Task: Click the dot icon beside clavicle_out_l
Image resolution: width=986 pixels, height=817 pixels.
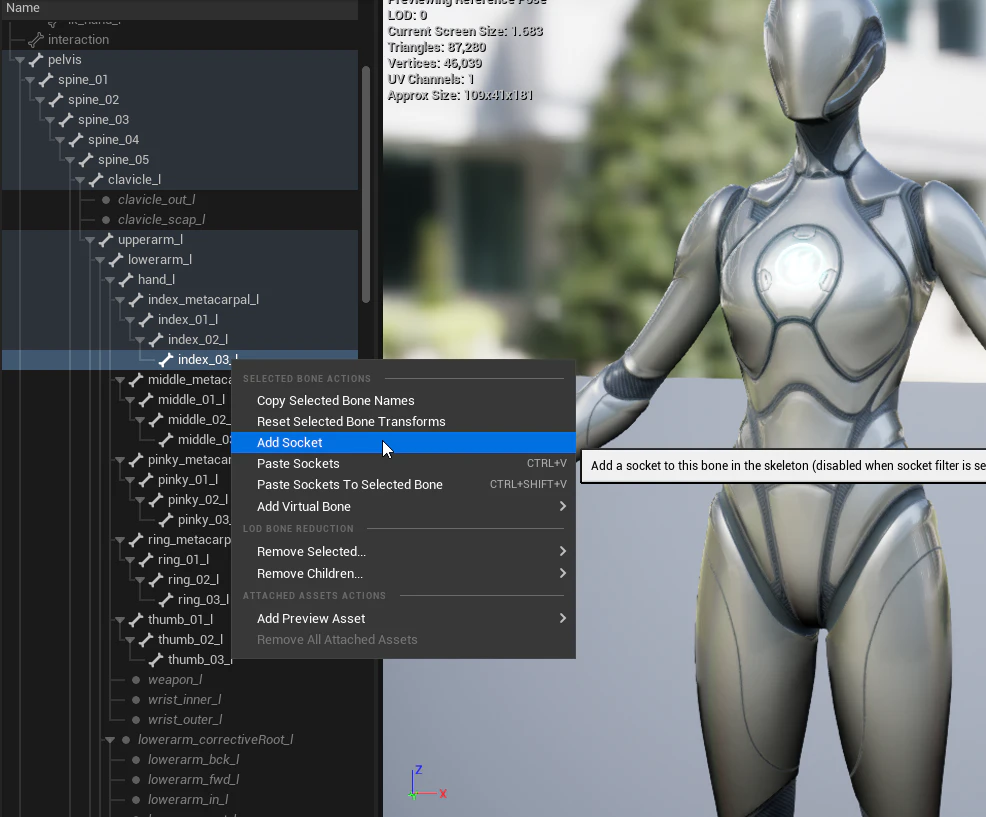Action: [106, 200]
